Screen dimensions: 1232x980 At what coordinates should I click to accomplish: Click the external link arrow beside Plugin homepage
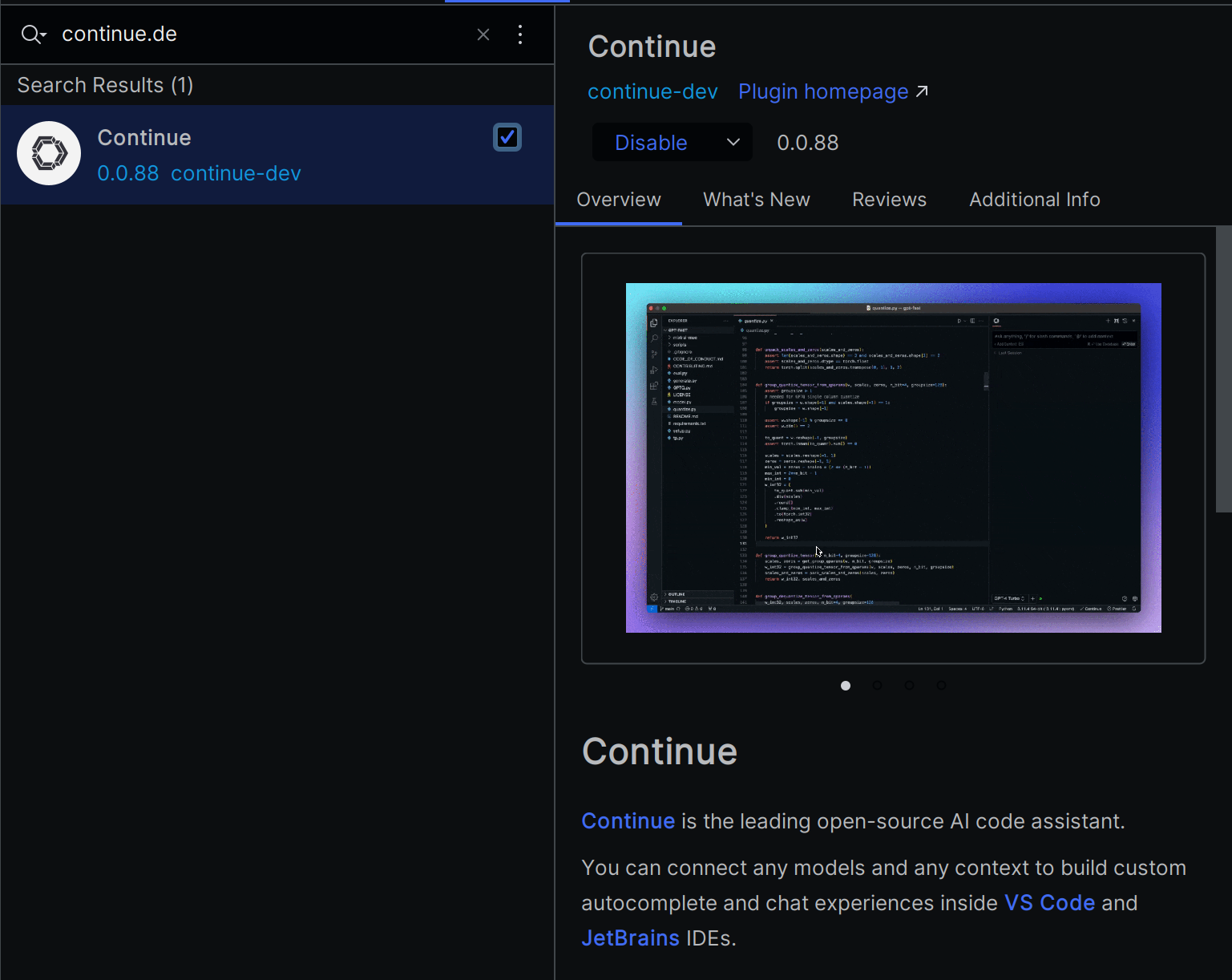tap(922, 91)
